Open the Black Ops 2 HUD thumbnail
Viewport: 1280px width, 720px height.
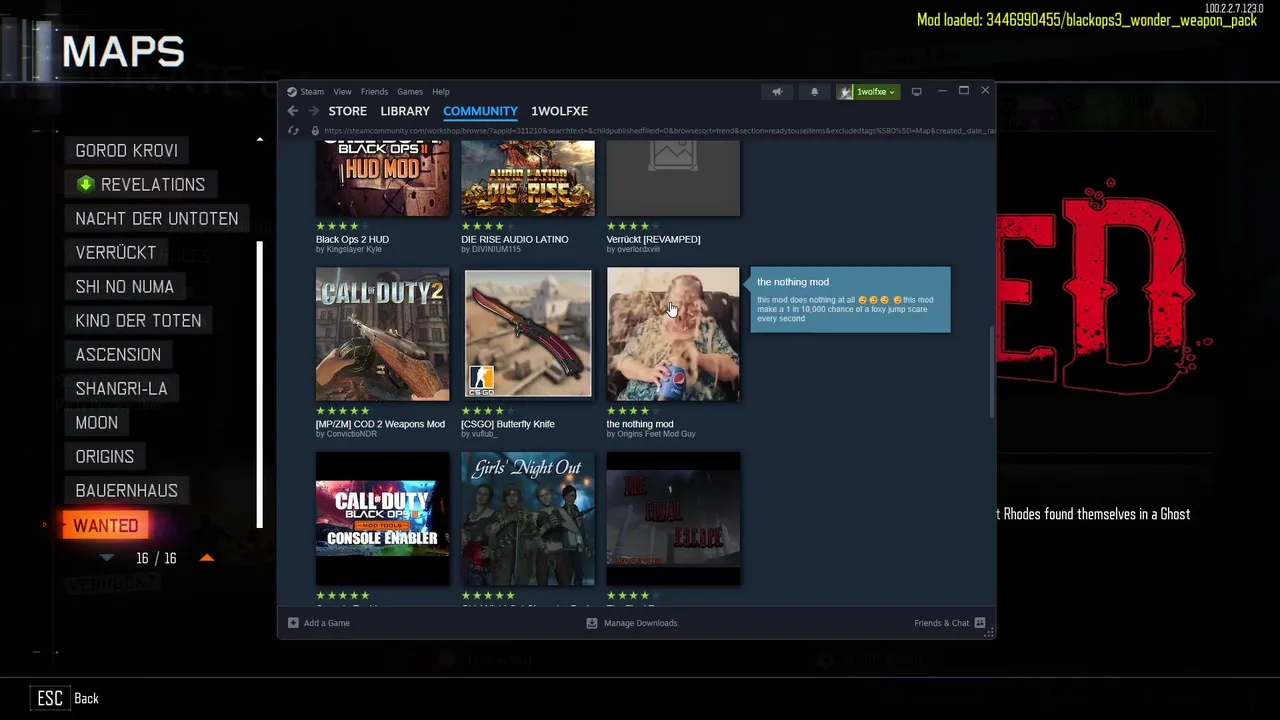[x=383, y=178]
